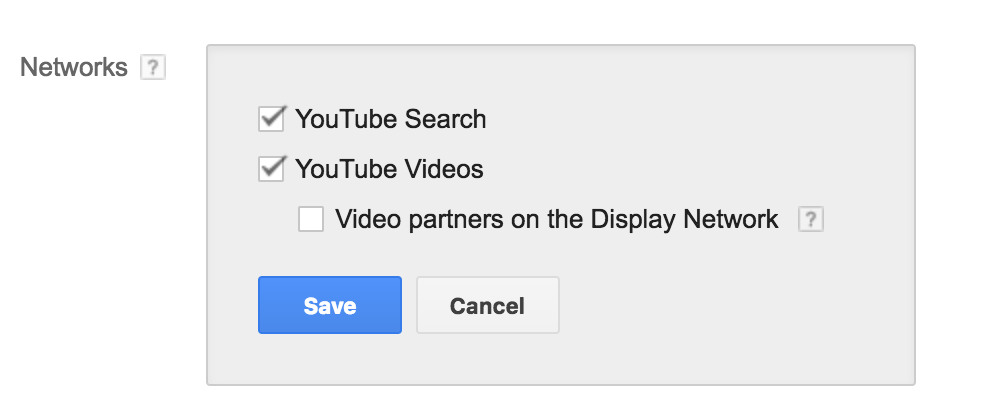Click the question mark after Display Network

[x=810, y=219]
